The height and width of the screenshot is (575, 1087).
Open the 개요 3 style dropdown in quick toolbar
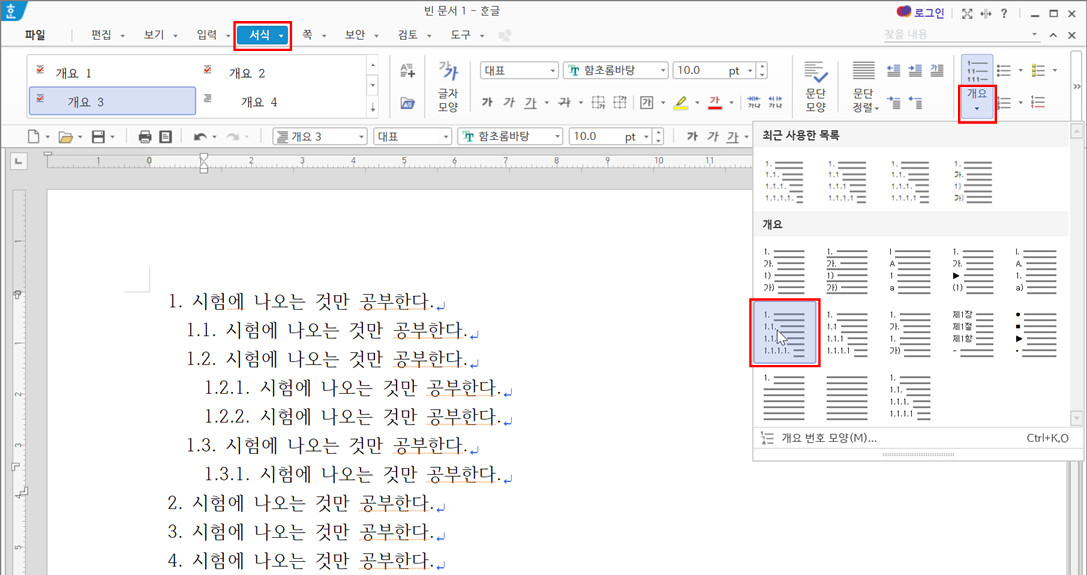pyautogui.click(x=361, y=137)
